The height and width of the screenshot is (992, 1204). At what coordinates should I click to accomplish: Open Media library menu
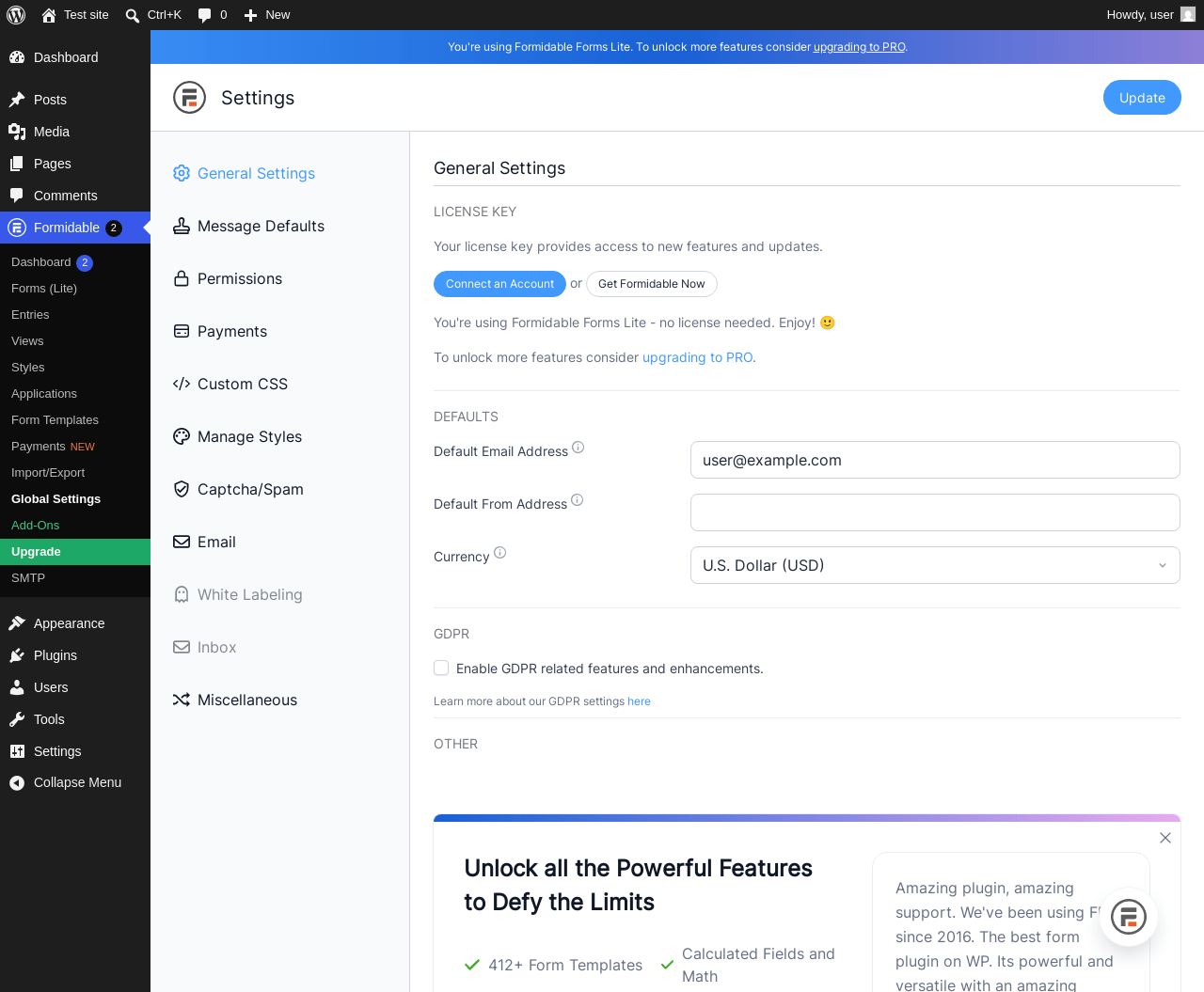pos(75,132)
